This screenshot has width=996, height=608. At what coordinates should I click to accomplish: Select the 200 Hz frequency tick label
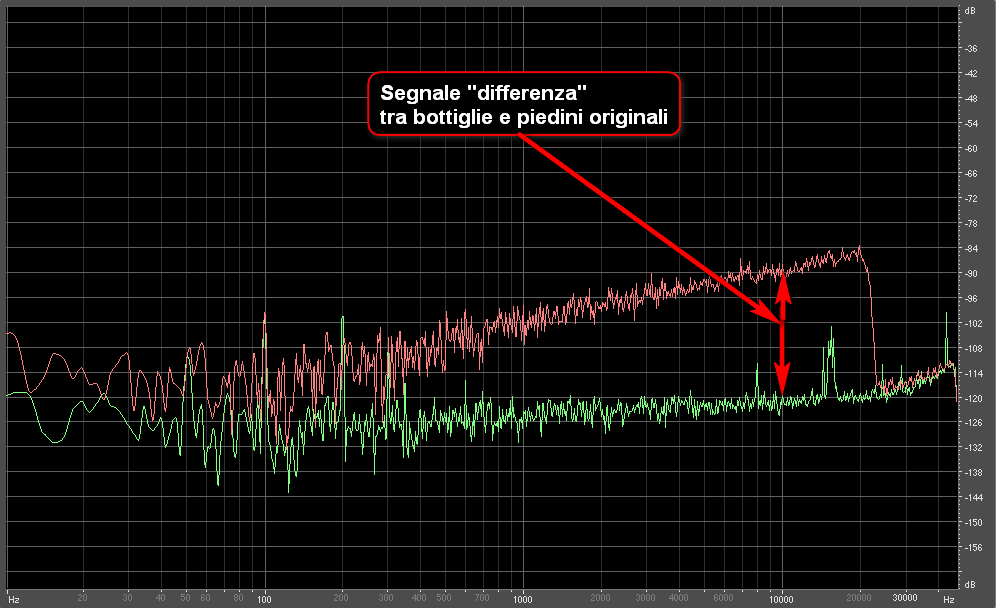[x=341, y=598]
